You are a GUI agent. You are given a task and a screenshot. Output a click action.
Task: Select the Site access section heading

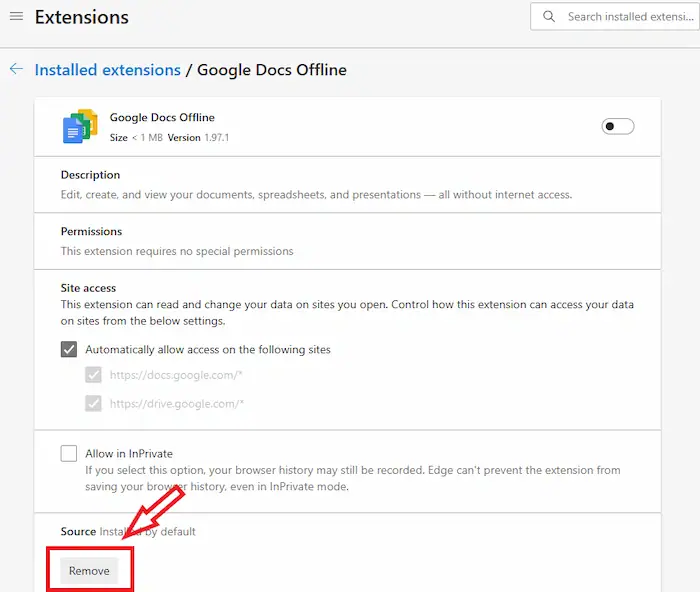point(88,288)
